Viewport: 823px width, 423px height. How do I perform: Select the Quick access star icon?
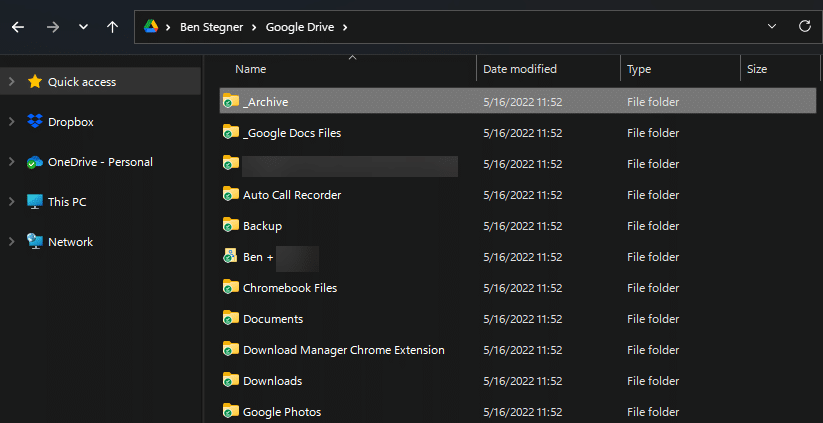[x=35, y=81]
